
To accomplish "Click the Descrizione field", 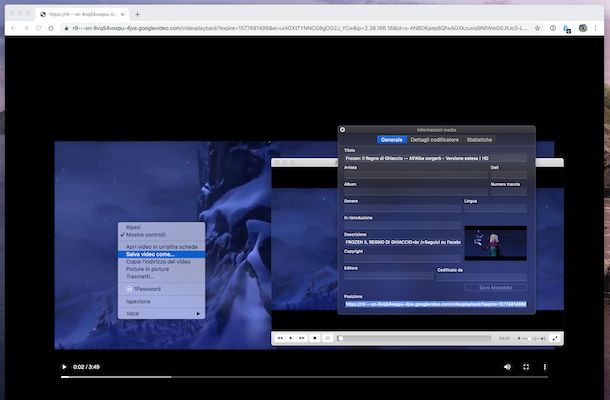I will coord(402,242).
